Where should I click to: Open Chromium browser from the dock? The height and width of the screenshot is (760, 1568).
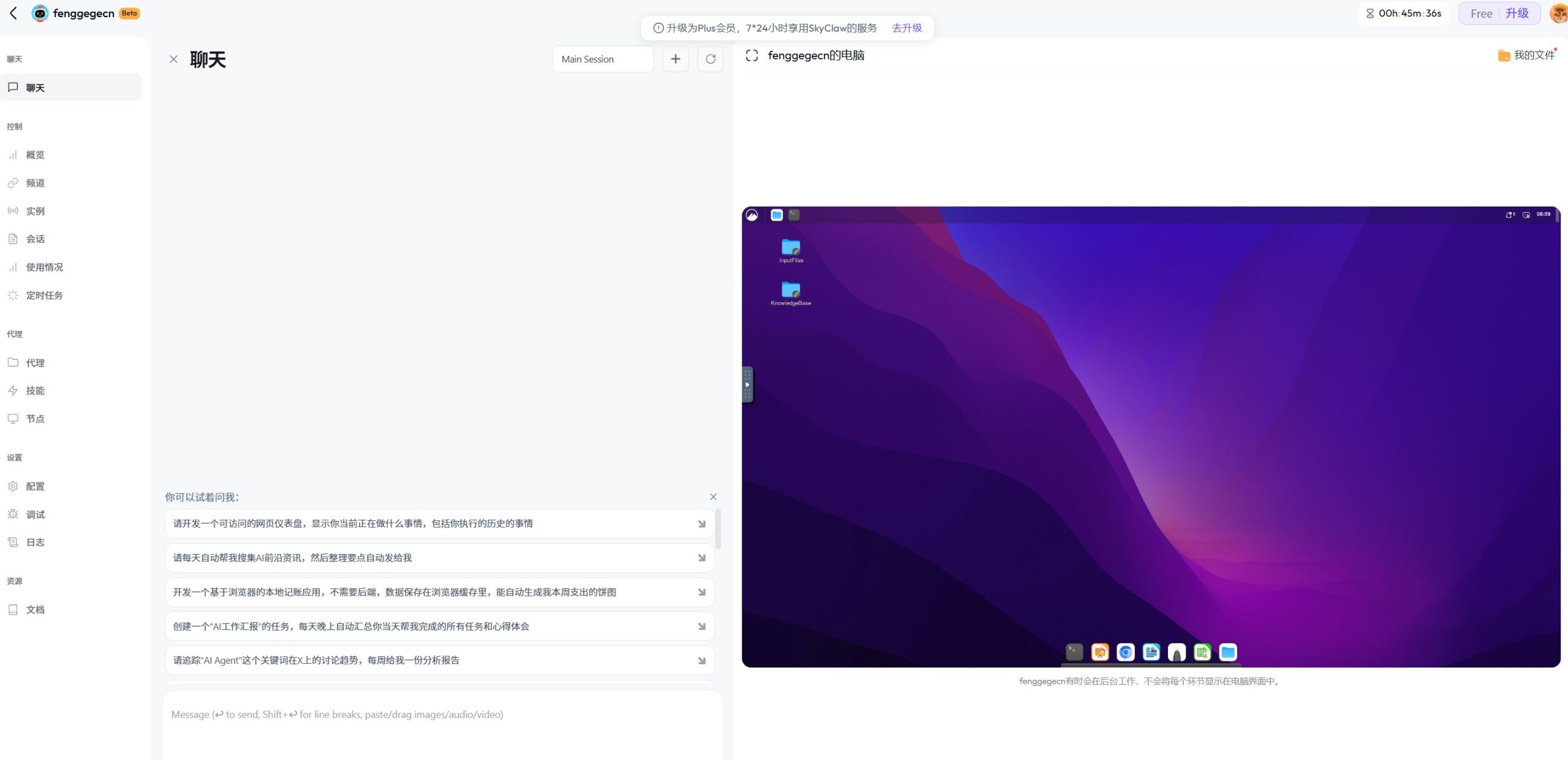(1125, 652)
